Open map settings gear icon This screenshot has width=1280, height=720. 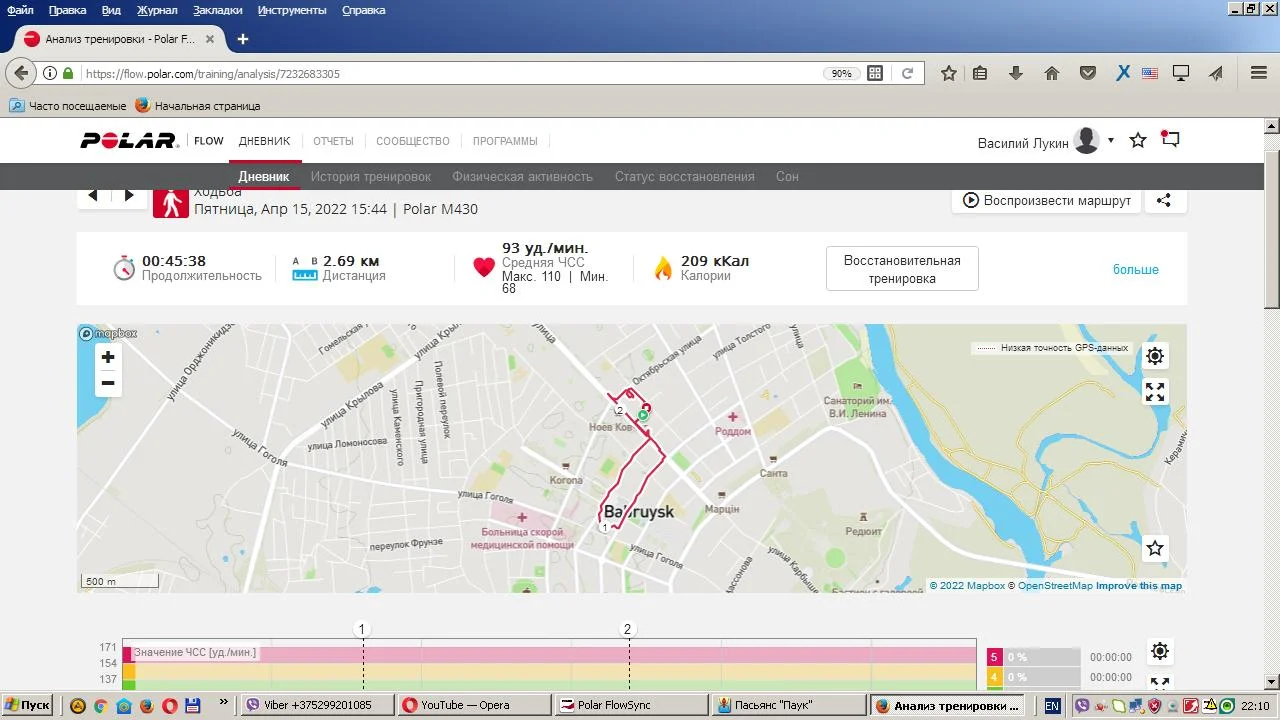point(1155,356)
